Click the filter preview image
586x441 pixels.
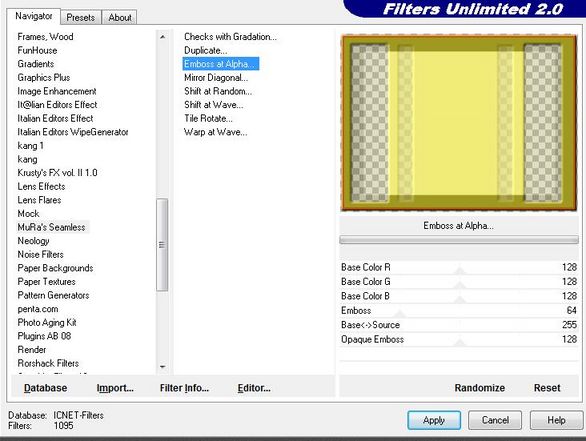click(x=459, y=123)
